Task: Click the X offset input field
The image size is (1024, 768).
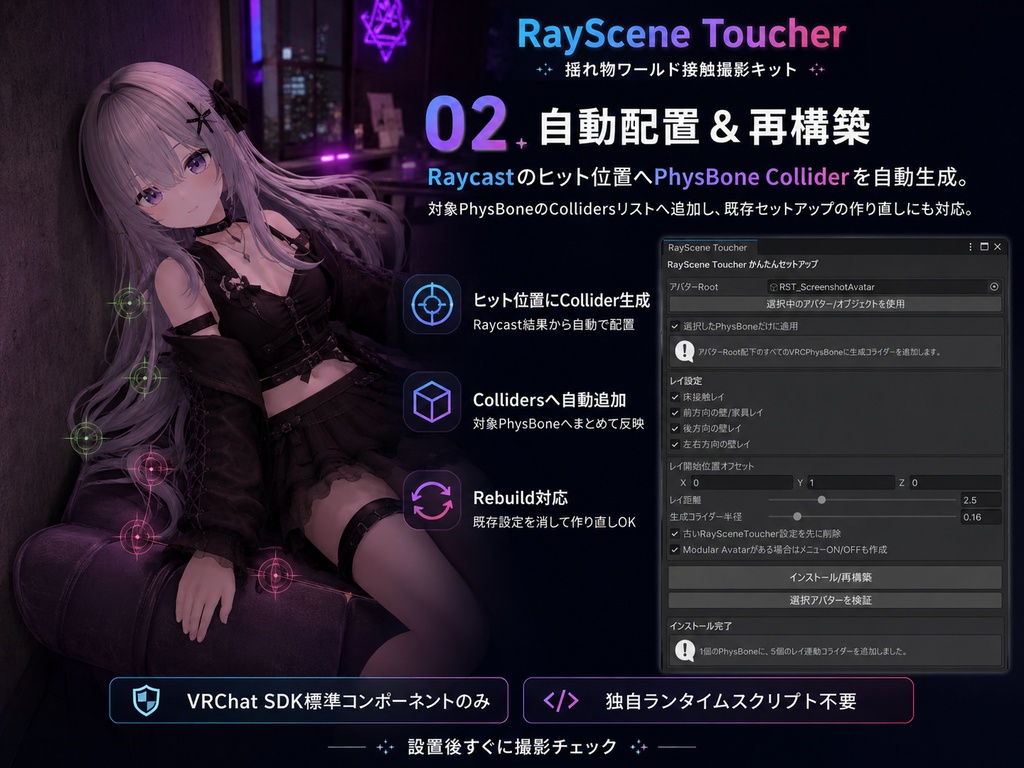Action: point(742,483)
